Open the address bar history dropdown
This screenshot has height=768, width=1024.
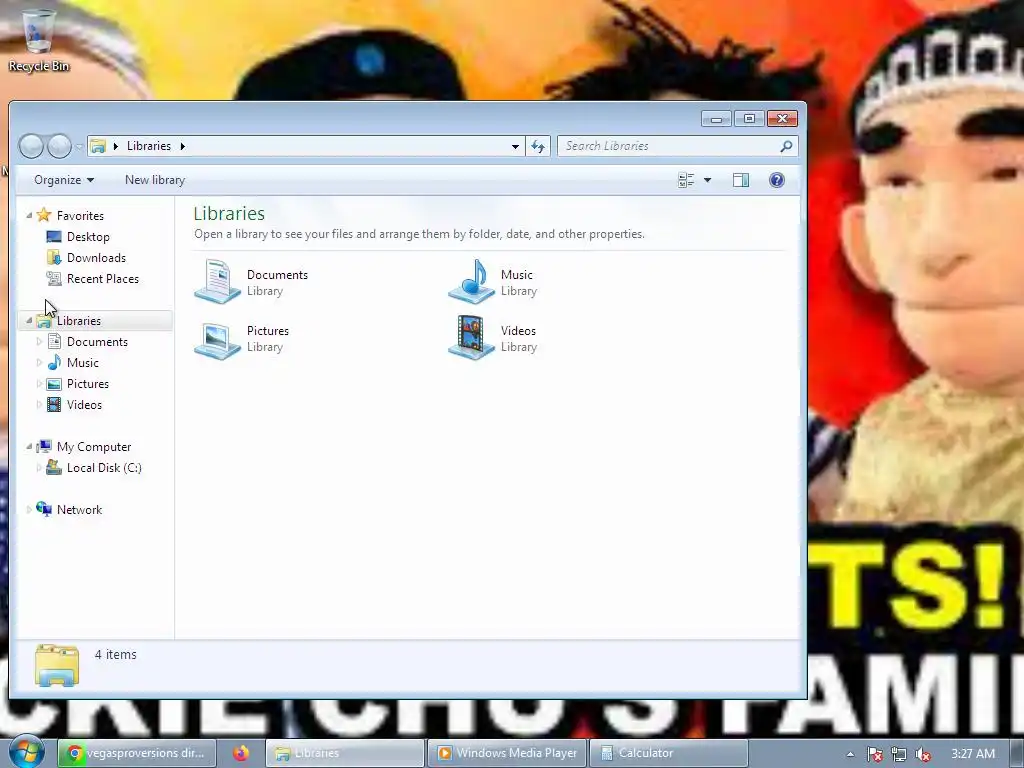[515, 146]
